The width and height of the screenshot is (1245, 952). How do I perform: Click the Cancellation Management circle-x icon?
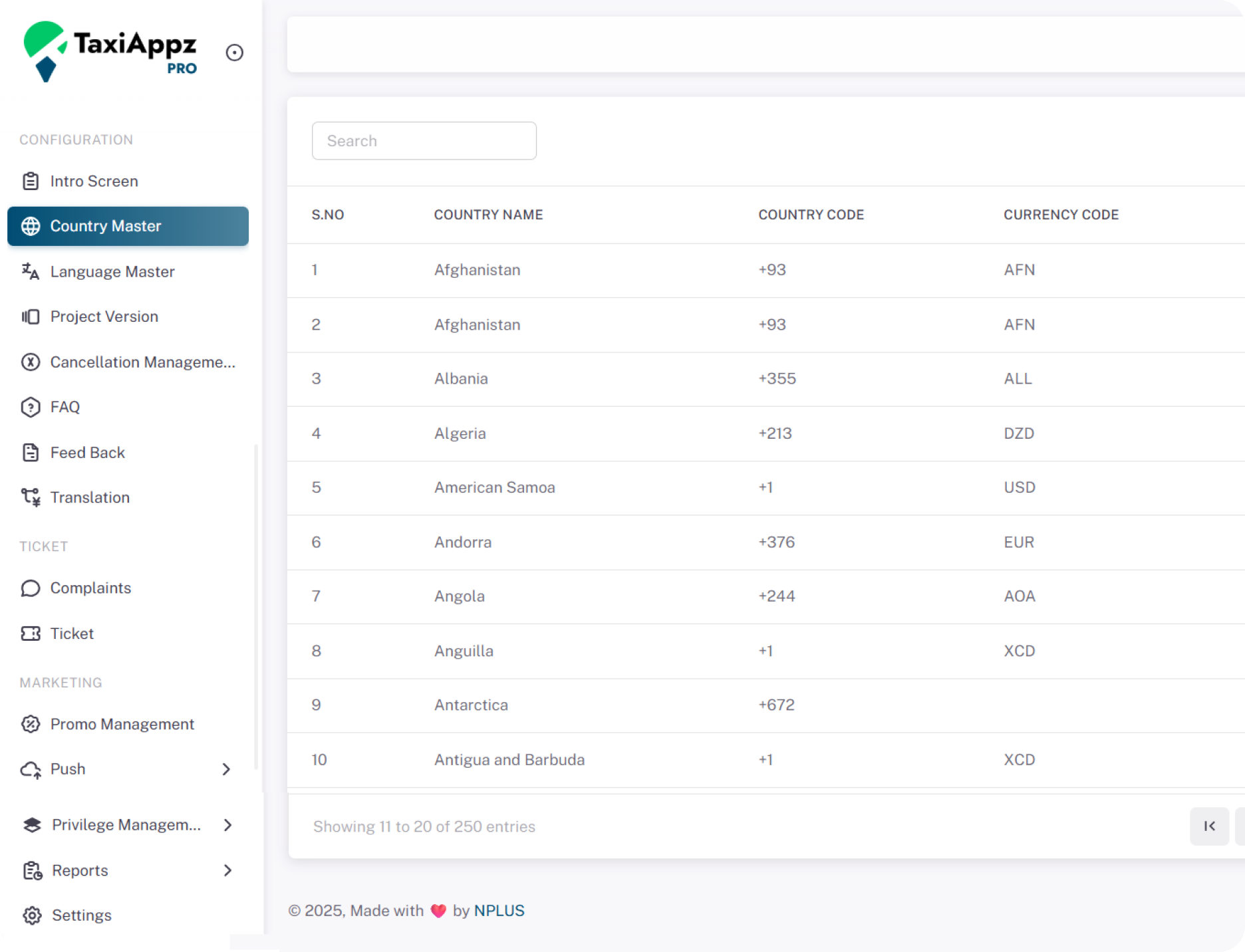click(31, 362)
